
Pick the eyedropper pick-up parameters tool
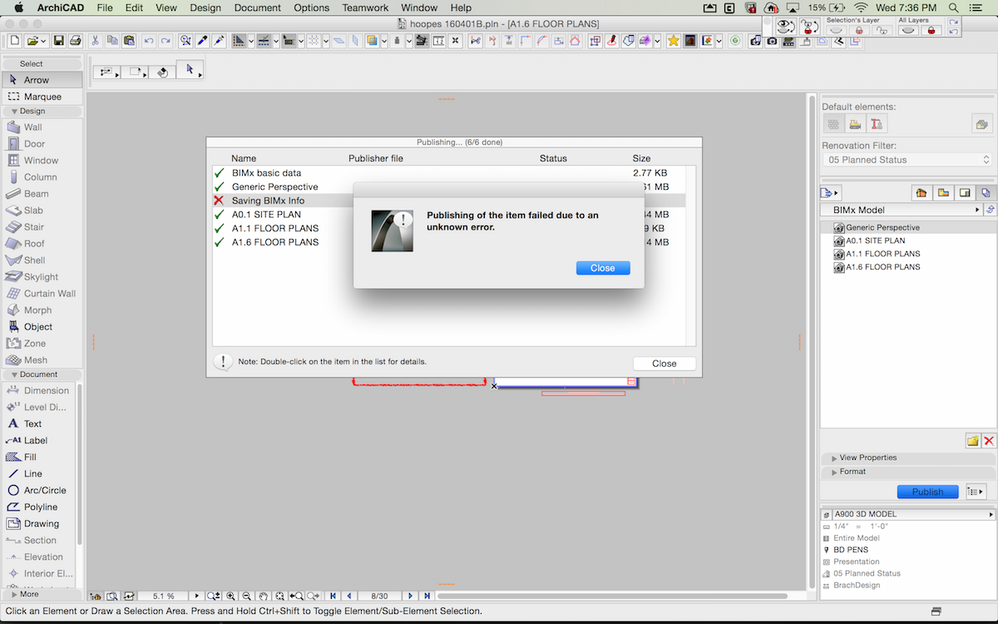tap(202, 41)
